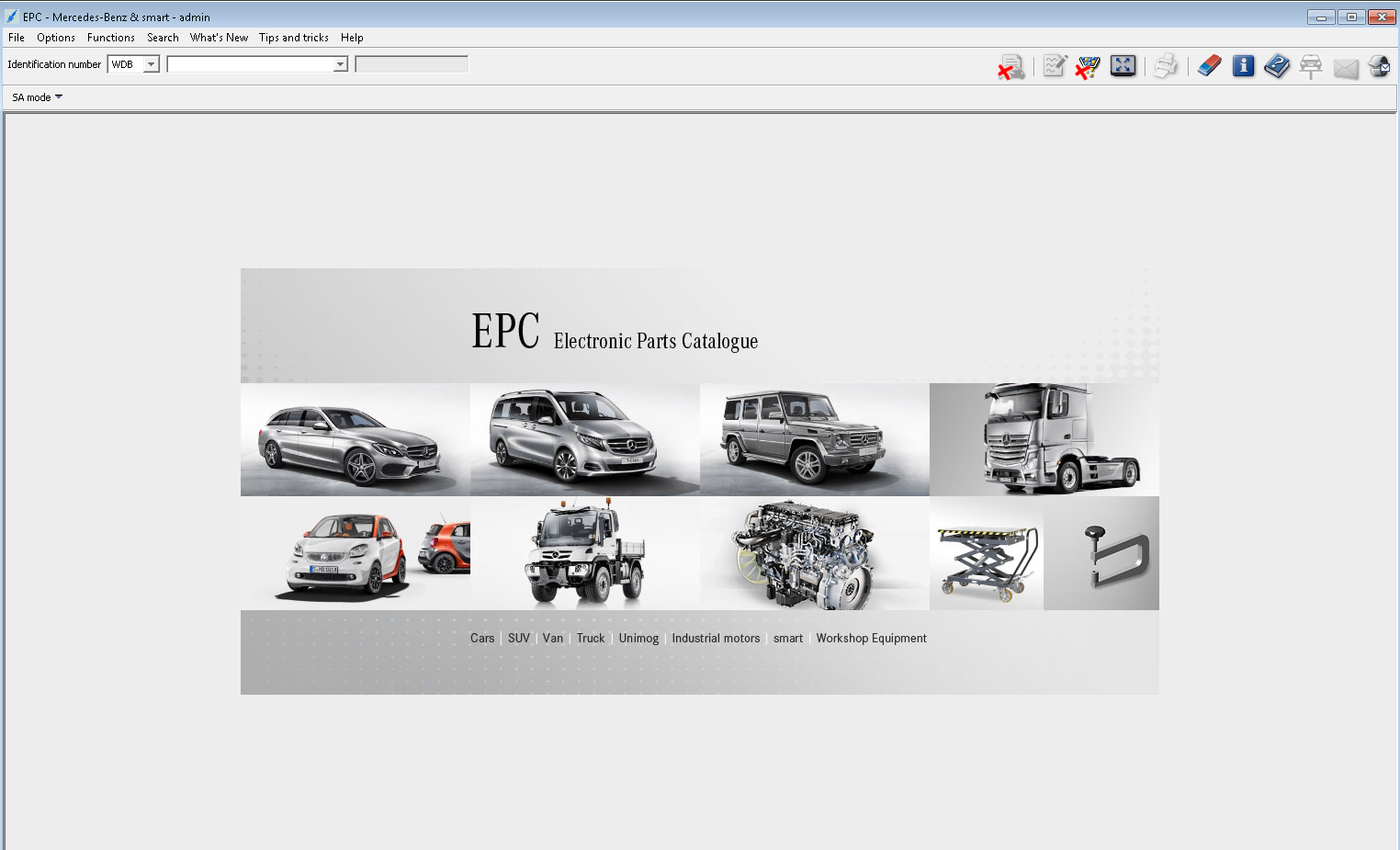Image resolution: width=1400 pixels, height=850 pixels.
Task: Activate full screen view icon
Action: pos(1123,65)
